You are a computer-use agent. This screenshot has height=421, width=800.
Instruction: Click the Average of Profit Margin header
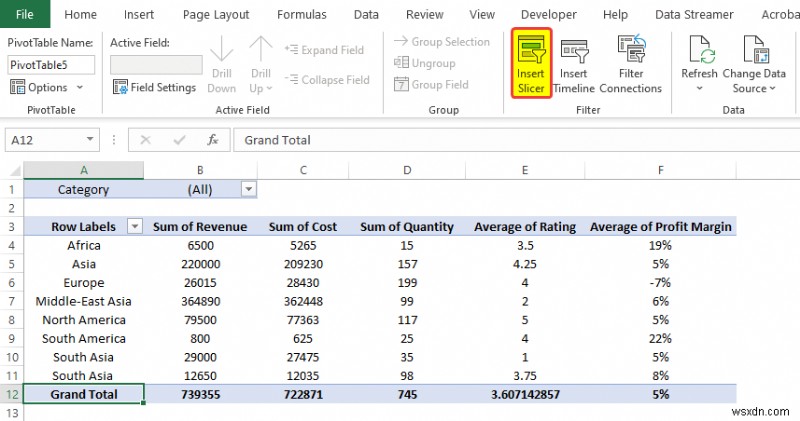[x=661, y=227]
